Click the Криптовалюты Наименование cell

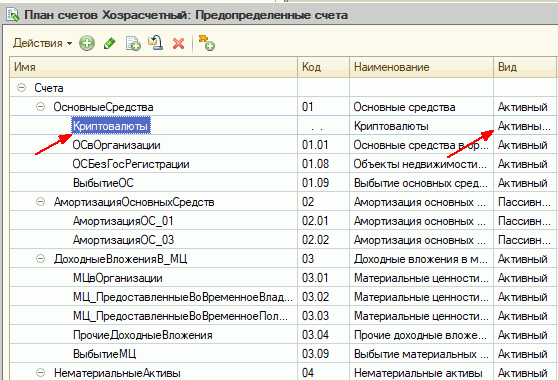pos(421,126)
